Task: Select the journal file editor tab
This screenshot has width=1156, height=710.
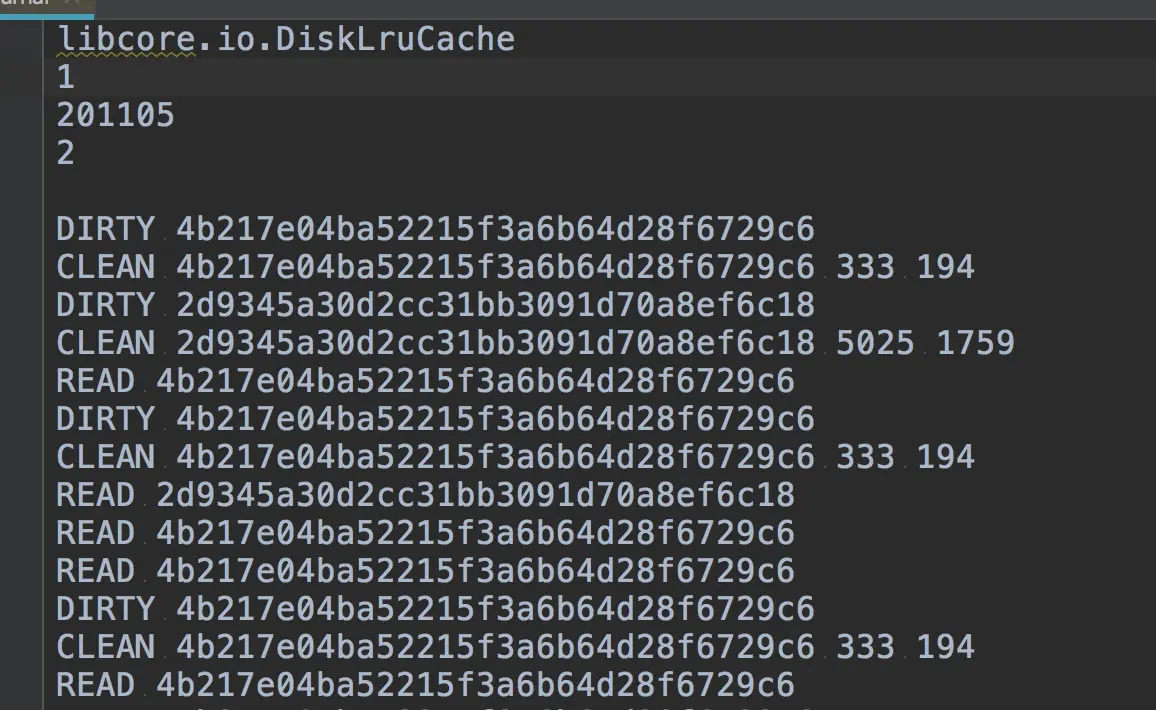Action: pyautogui.click(x=27, y=4)
